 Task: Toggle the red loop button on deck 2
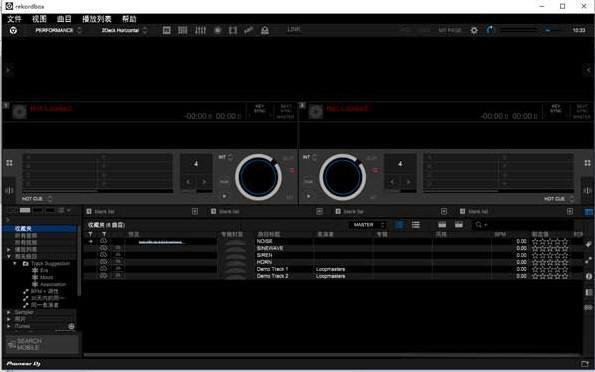click(375, 171)
